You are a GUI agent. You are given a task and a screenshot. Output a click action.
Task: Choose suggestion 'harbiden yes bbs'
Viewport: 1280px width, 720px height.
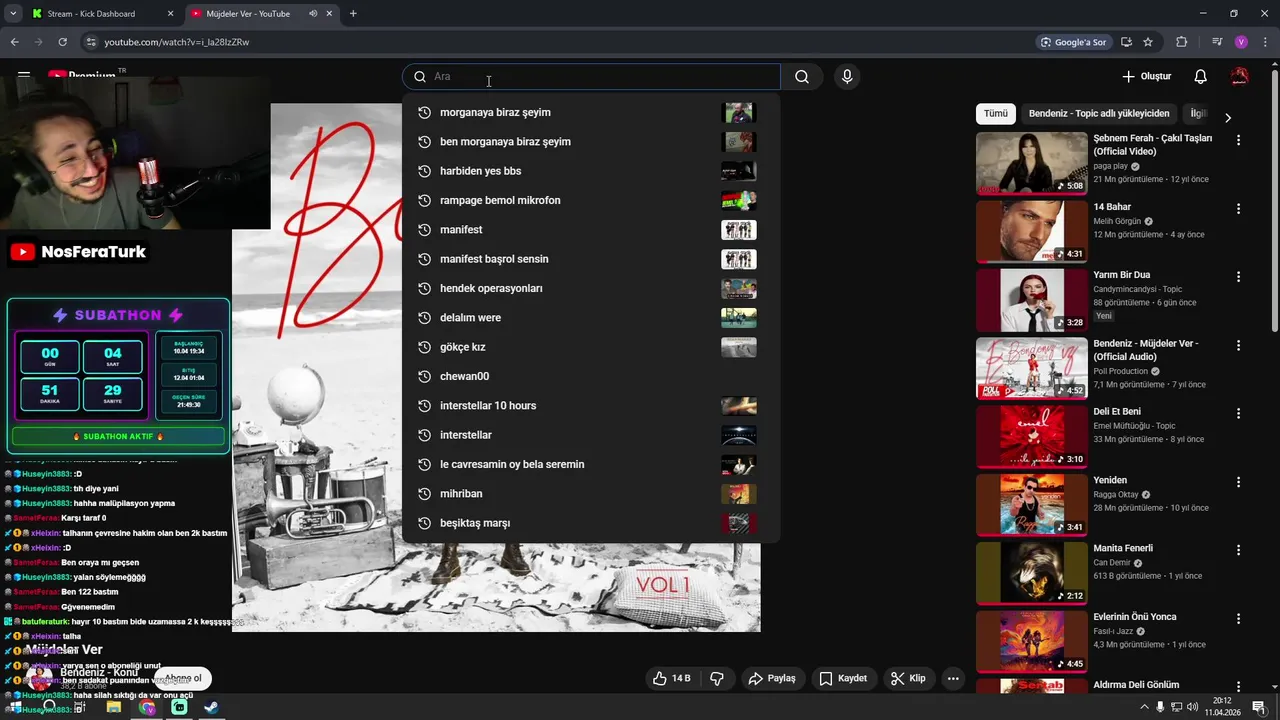pos(591,171)
